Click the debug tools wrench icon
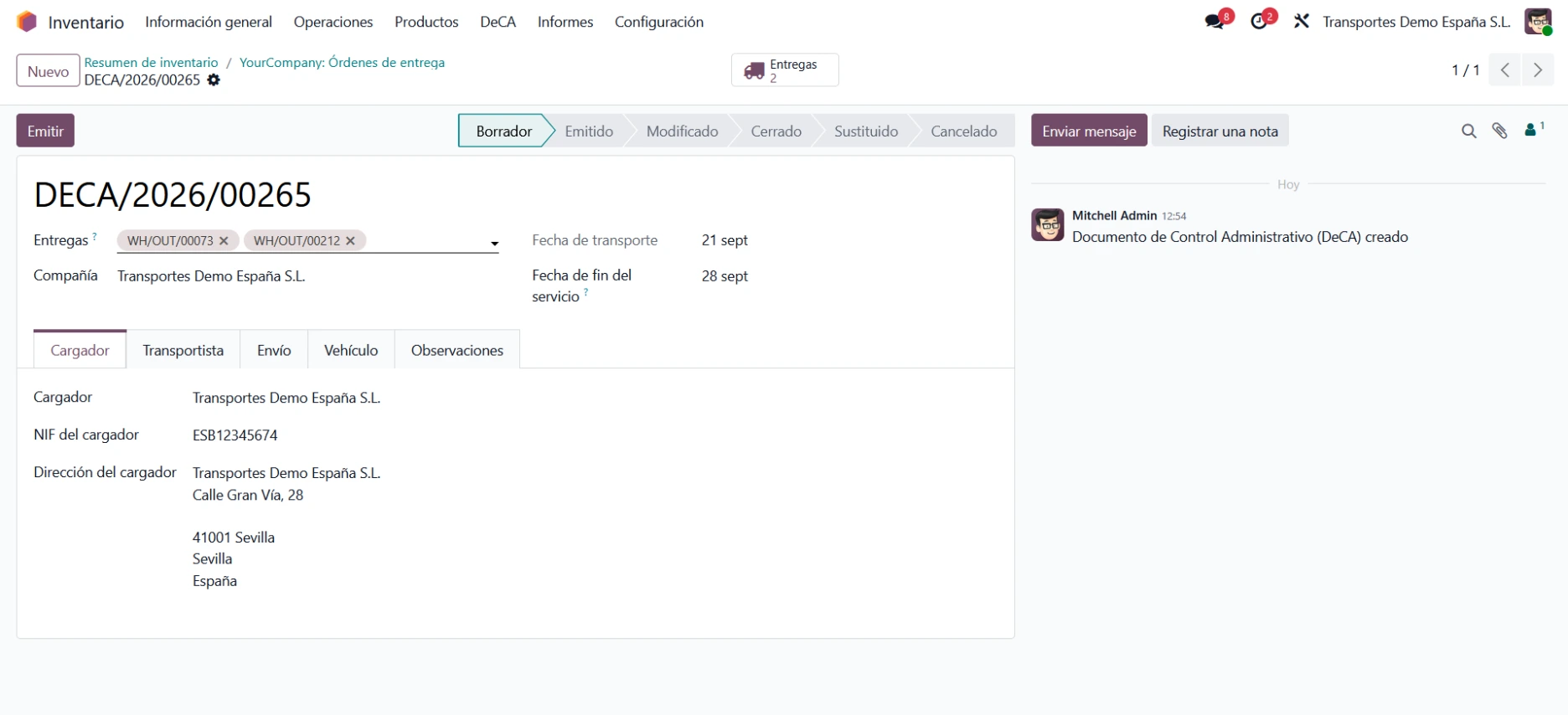The height and width of the screenshot is (715, 1568). (x=1301, y=22)
